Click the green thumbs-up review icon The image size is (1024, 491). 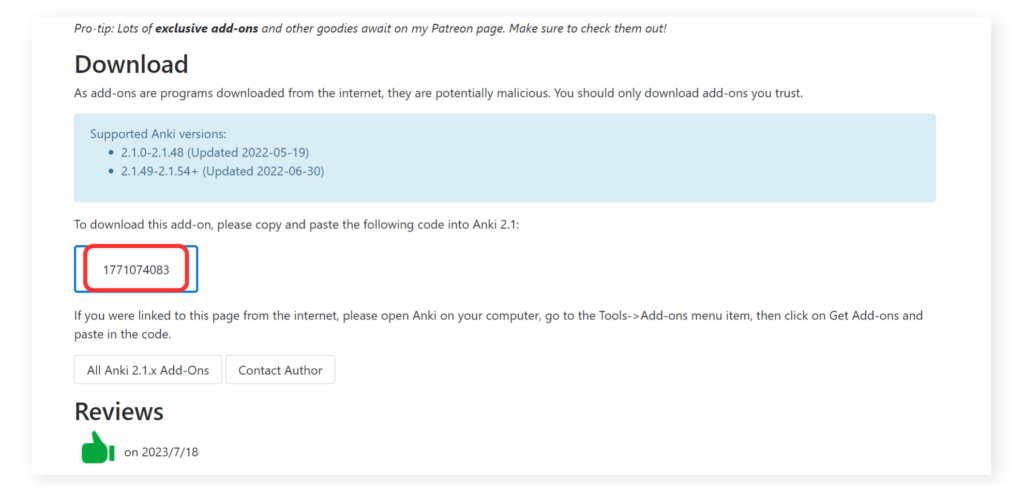click(x=98, y=448)
